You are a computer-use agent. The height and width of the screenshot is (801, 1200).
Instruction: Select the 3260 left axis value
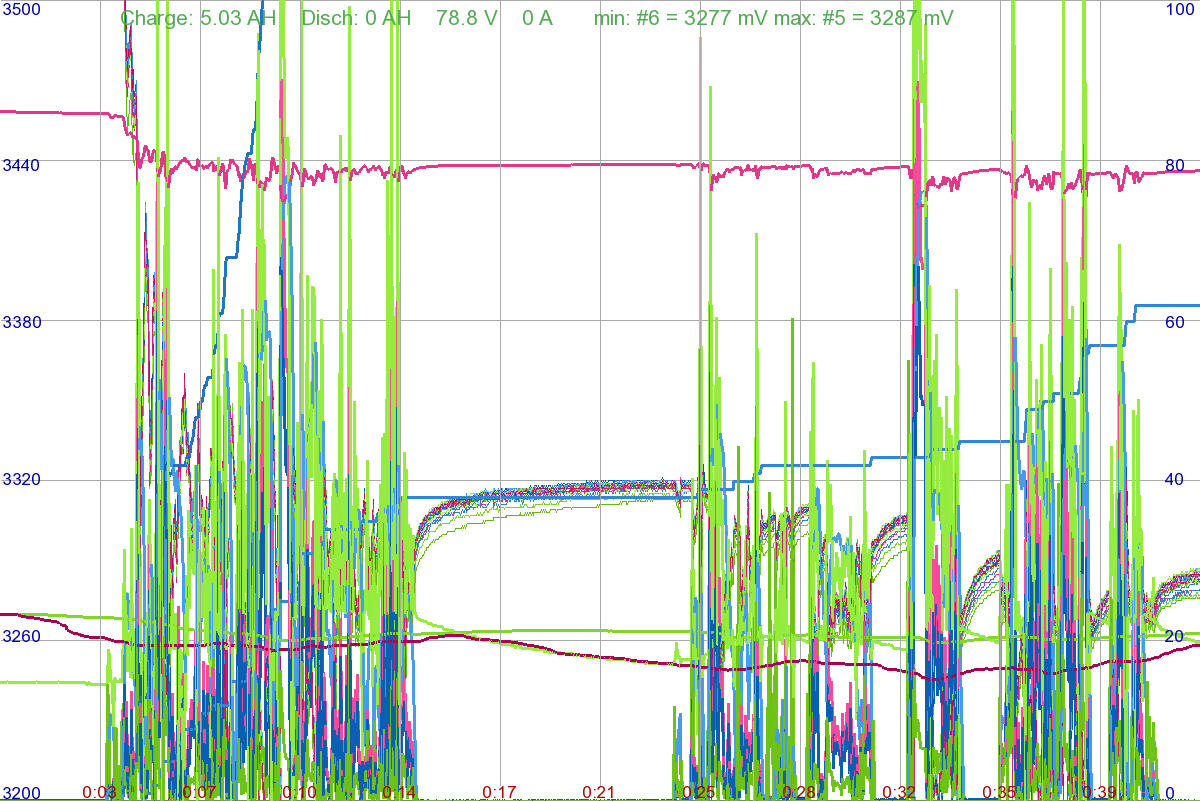(20, 637)
